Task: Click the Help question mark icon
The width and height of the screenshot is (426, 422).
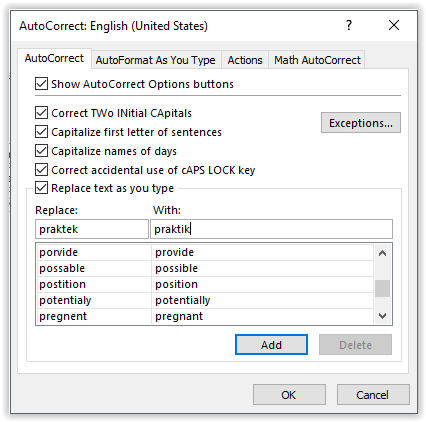Action: point(349,25)
